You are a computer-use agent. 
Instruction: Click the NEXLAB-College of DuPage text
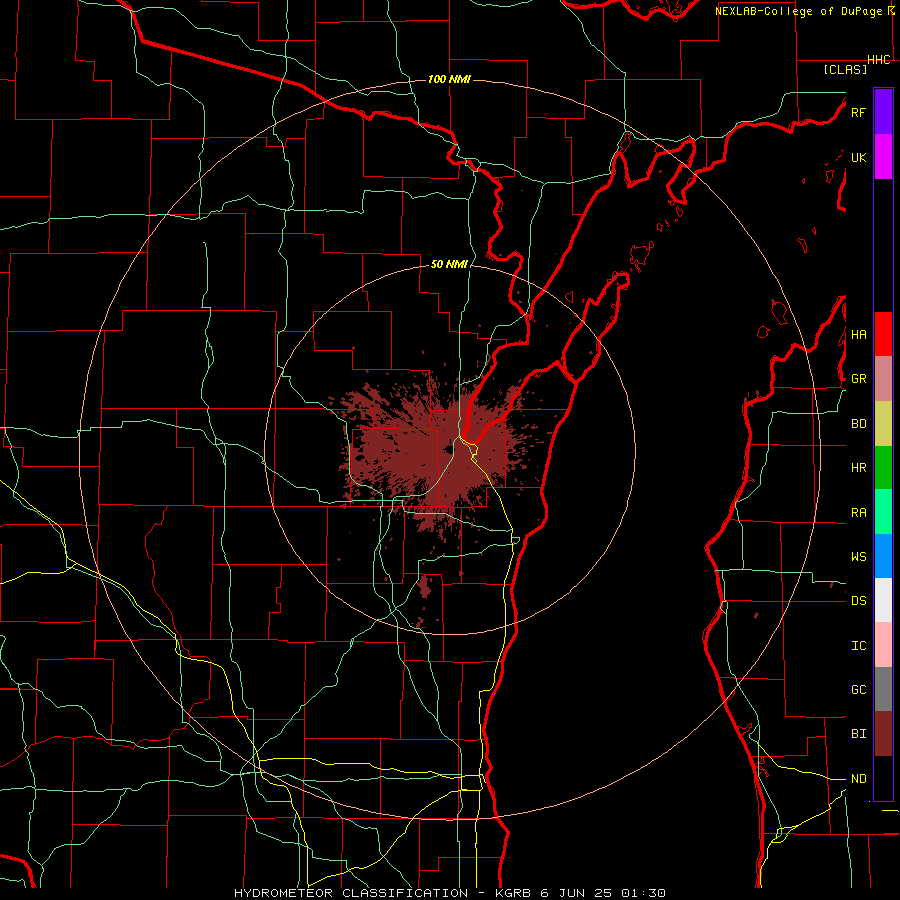click(798, 11)
